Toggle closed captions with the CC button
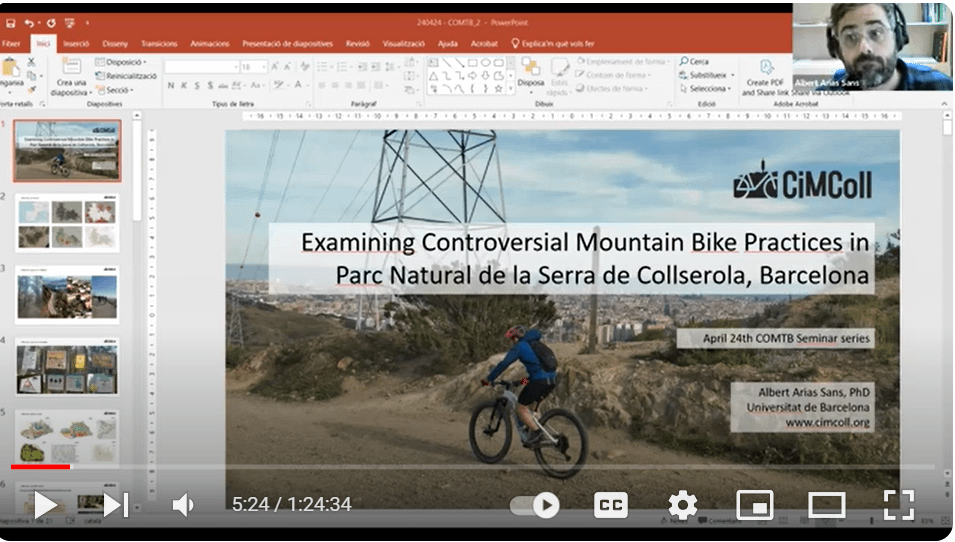This screenshot has height=542, width=955. 611,505
